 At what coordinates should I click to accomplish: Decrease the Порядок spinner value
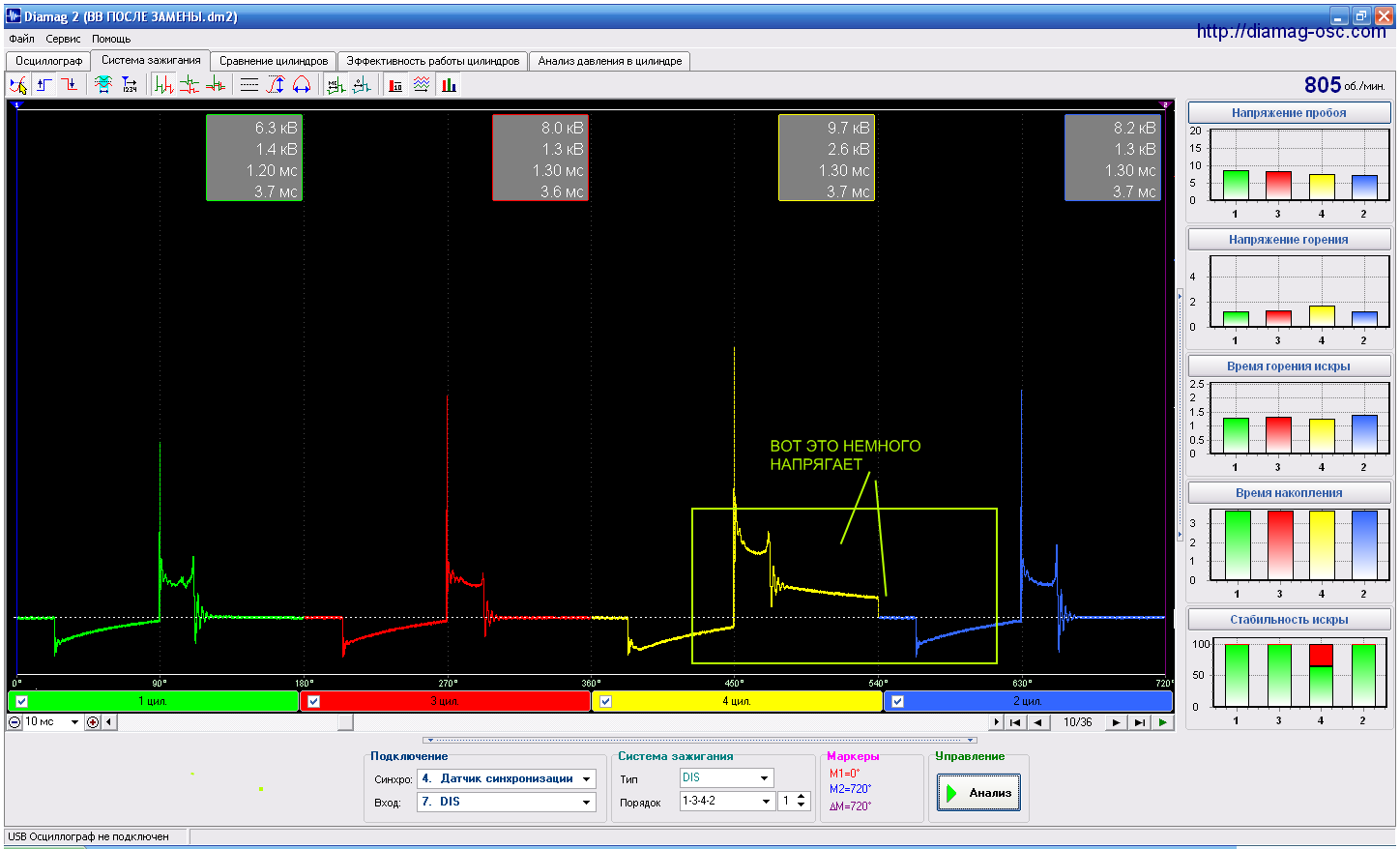point(801,805)
